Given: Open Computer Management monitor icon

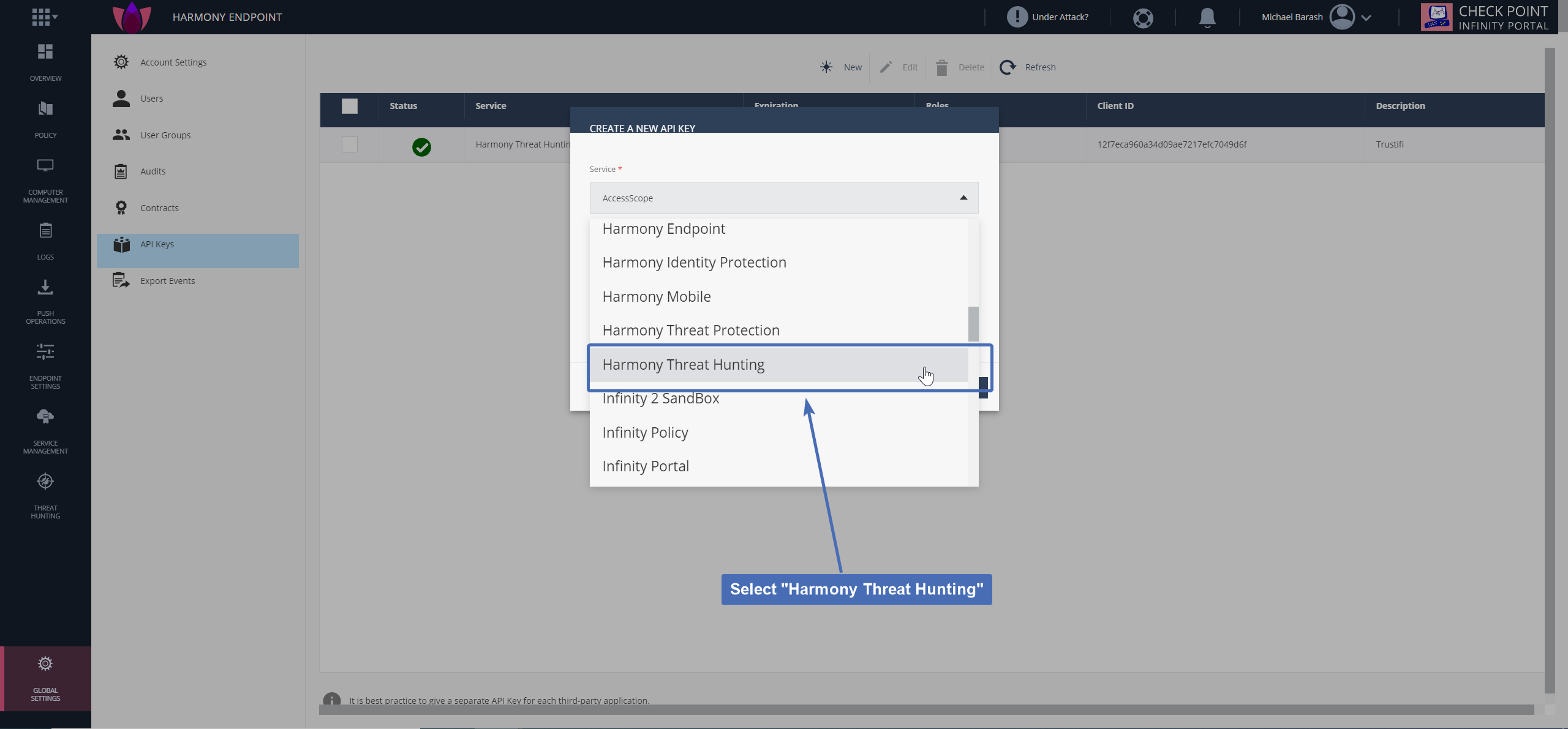Looking at the screenshot, I should coord(45,165).
